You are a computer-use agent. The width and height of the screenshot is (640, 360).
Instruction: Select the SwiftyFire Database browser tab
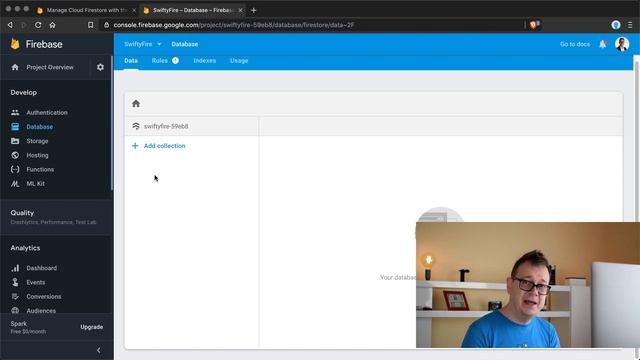point(193,10)
